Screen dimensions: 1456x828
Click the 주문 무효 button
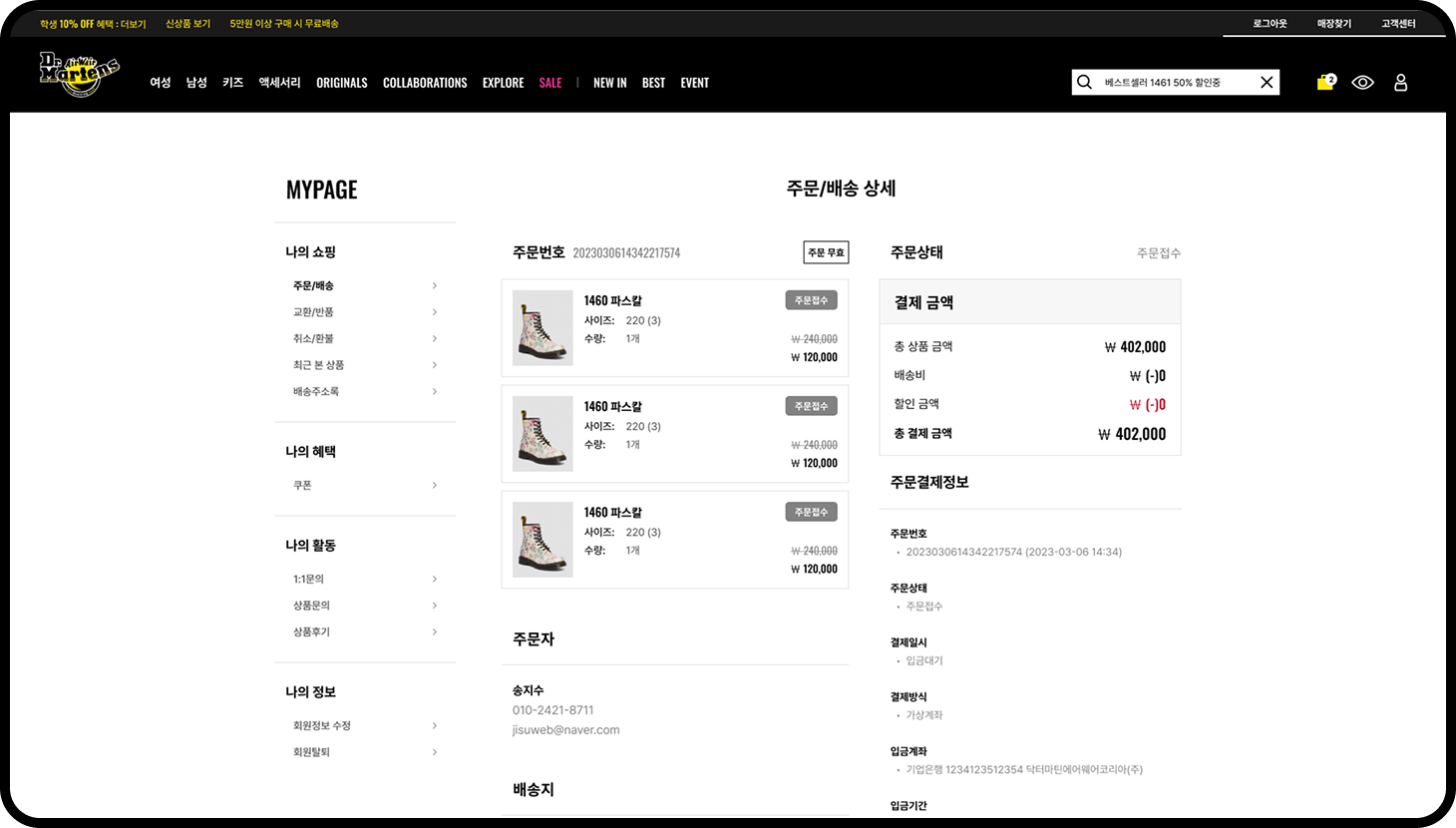tap(826, 252)
